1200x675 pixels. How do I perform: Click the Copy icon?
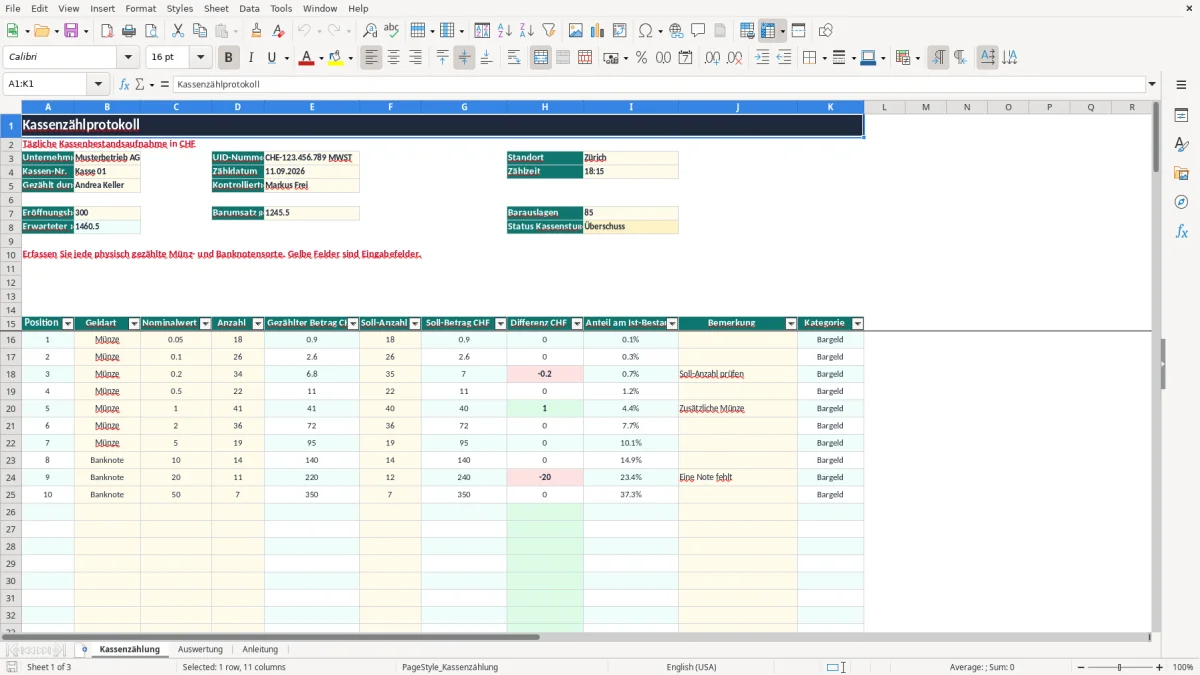click(x=200, y=31)
